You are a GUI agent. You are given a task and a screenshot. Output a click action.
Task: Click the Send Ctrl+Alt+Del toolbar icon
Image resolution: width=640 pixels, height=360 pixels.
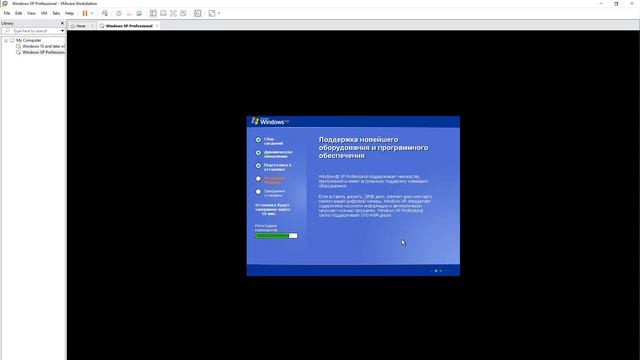point(105,13)
